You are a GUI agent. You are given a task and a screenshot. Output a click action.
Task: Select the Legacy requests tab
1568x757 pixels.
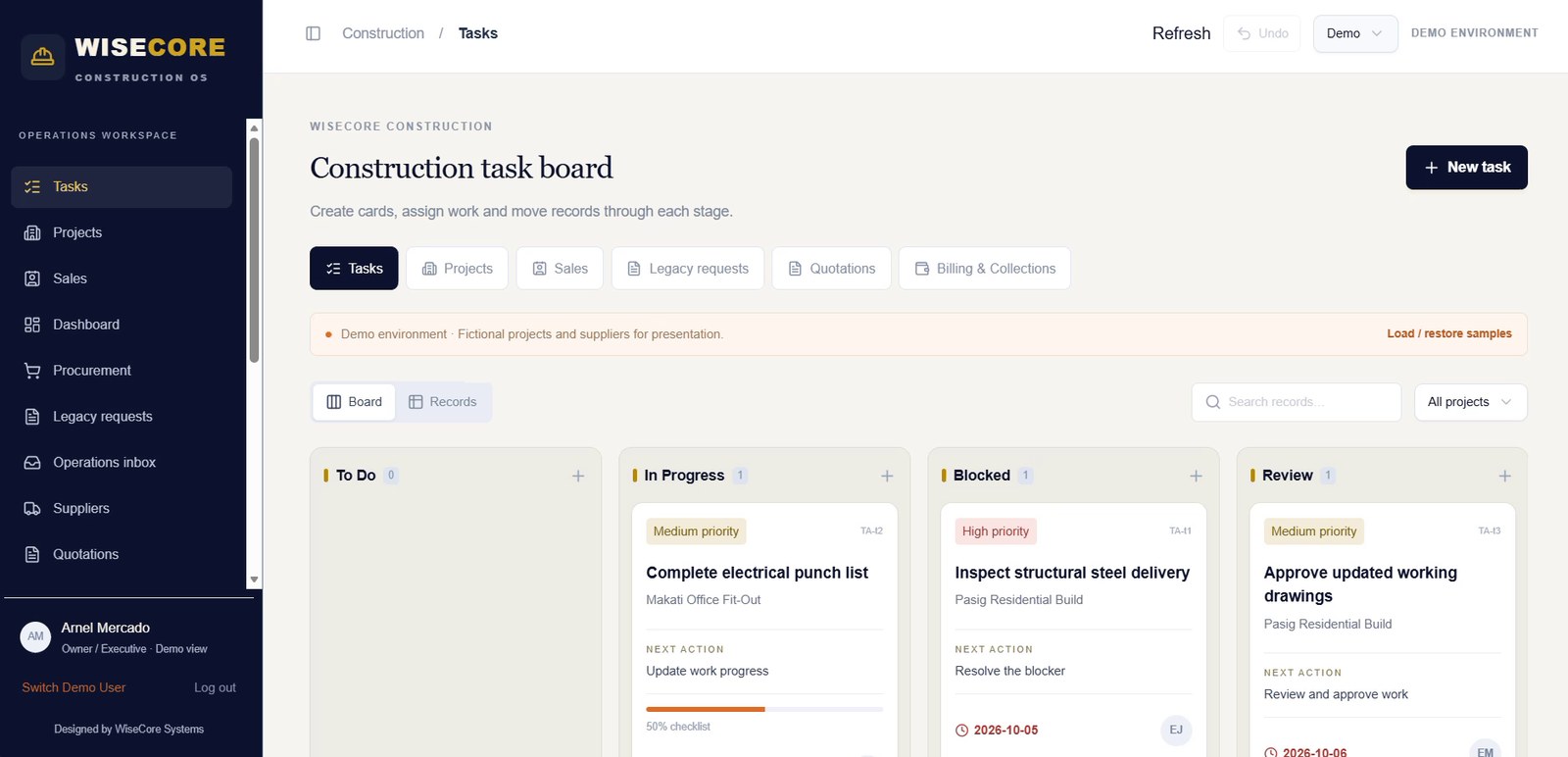coord(688,269)
